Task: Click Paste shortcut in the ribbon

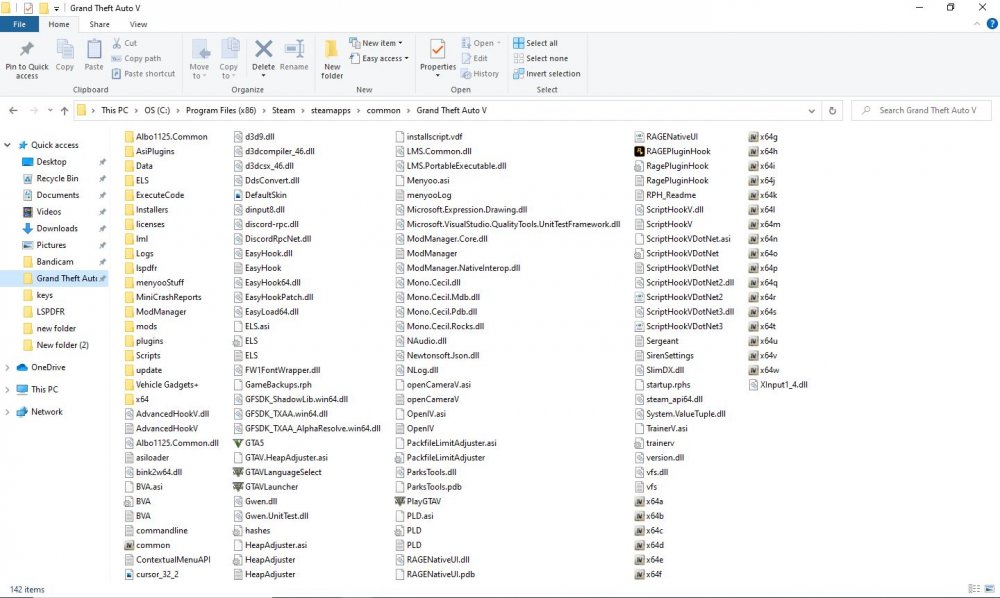Action: [143, 73]
